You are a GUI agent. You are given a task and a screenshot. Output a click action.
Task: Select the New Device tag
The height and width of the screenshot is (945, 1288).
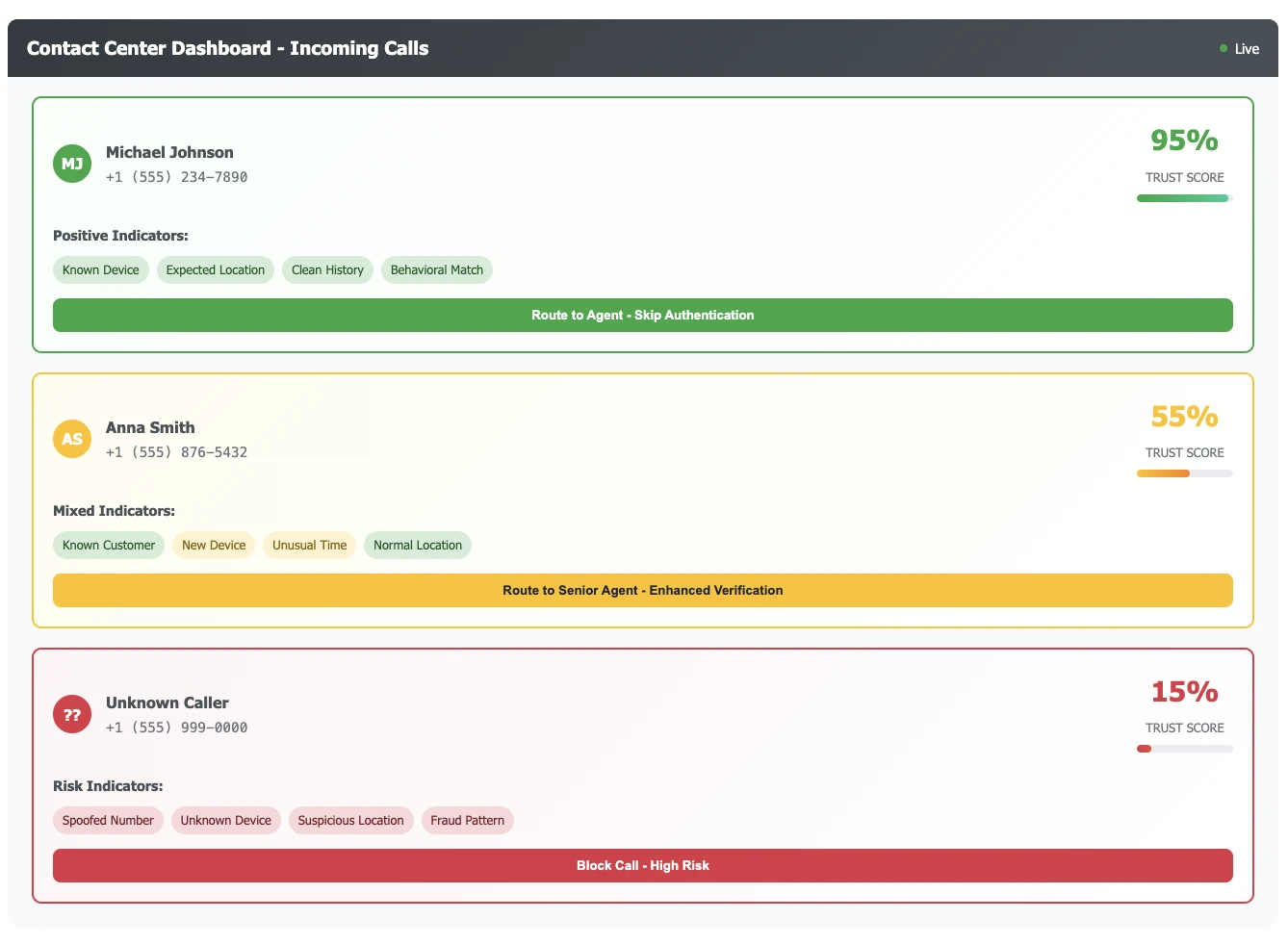pyautogui.click(x=214, y=546)
